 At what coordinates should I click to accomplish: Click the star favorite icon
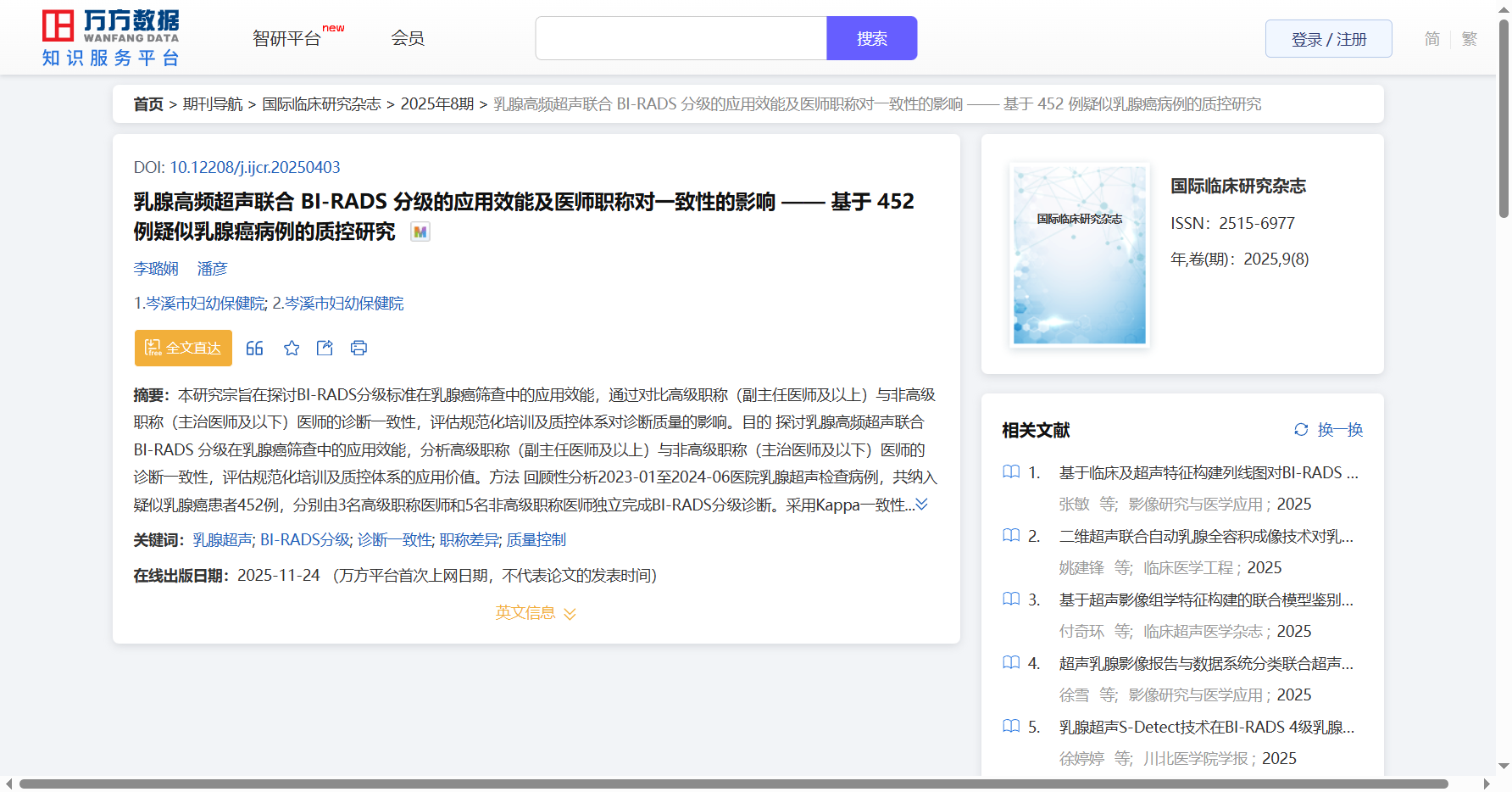[292, 349]
